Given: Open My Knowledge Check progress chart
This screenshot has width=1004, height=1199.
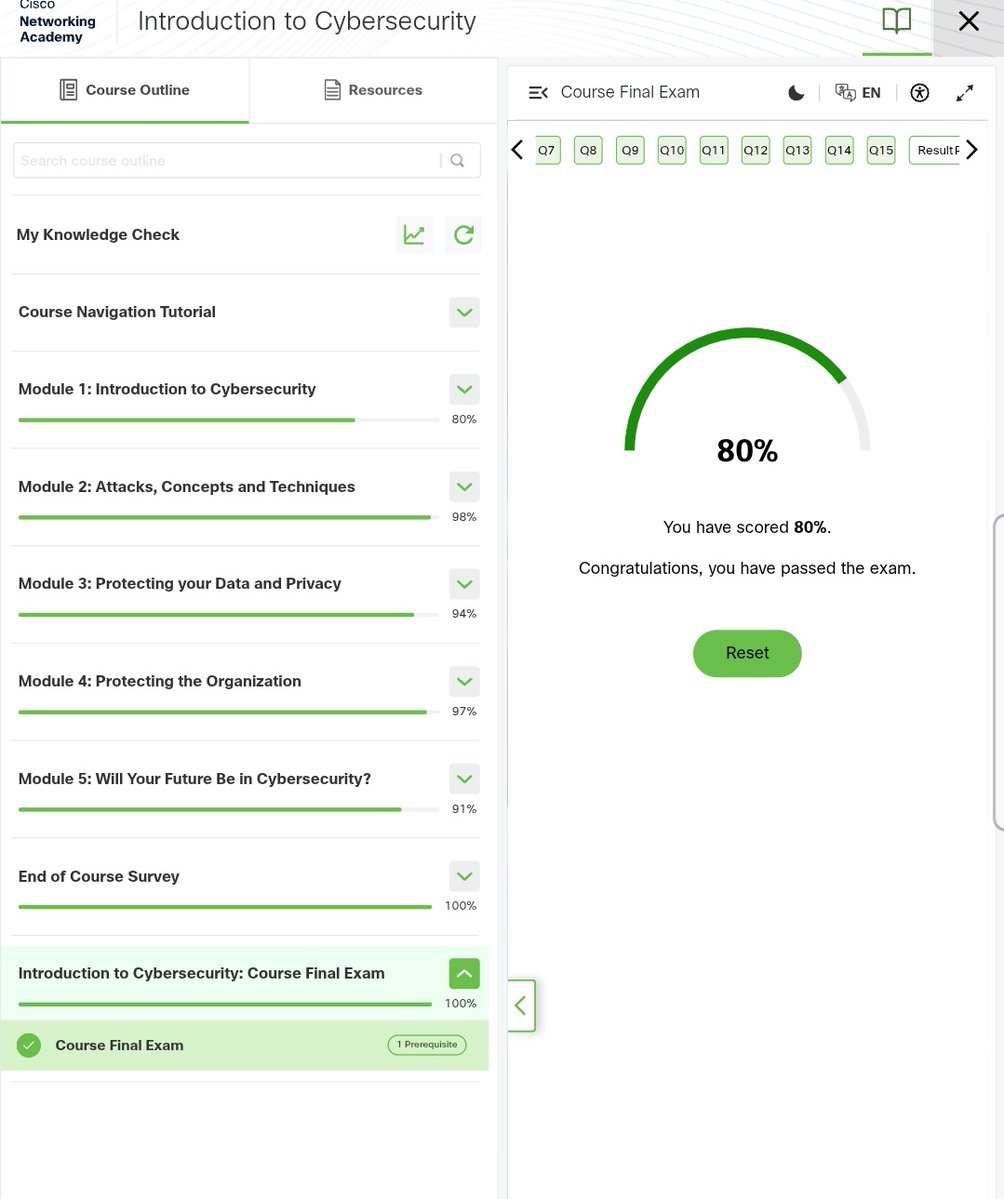Looking at the screenshot, I should 414,235.
